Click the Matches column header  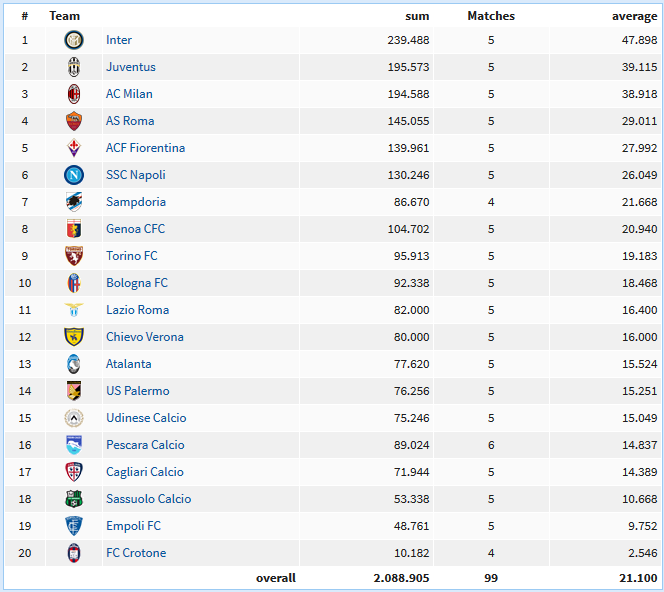pos(491,16)
